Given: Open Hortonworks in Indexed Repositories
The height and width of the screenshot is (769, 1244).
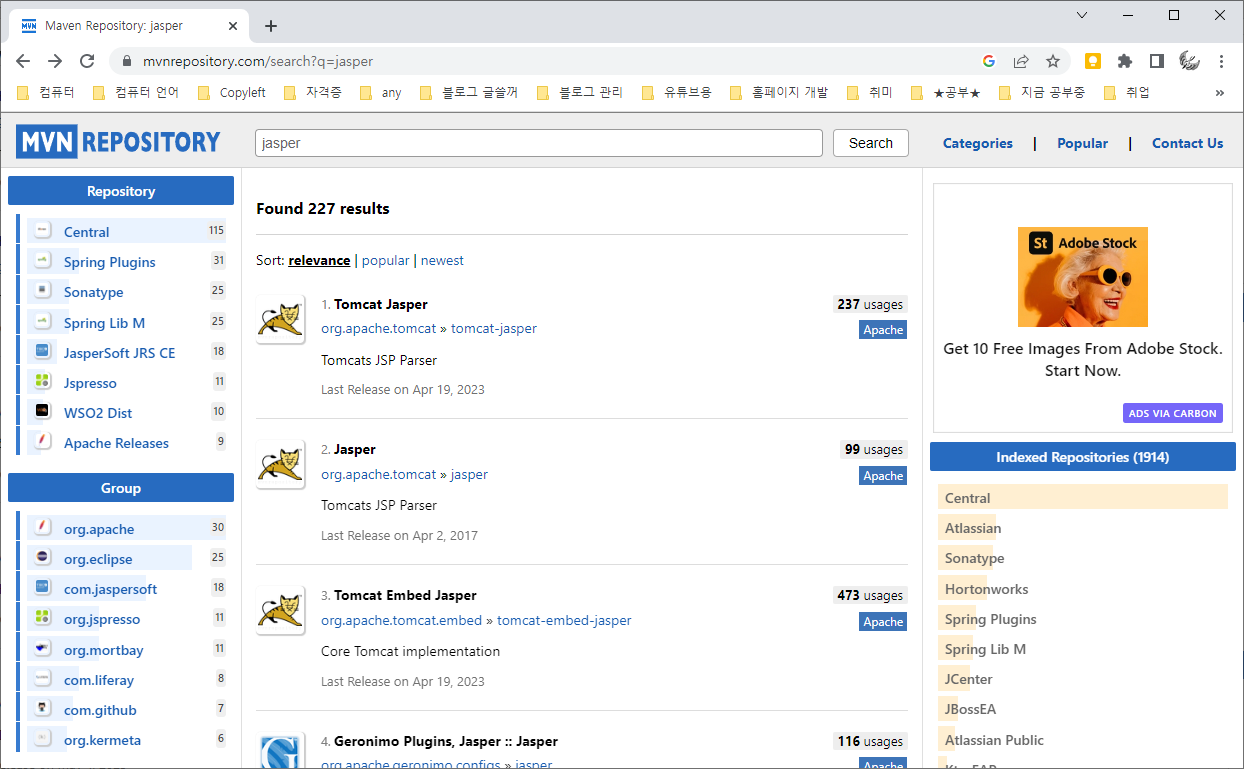Looking at the screenshot, I should (x=986, y=589).
